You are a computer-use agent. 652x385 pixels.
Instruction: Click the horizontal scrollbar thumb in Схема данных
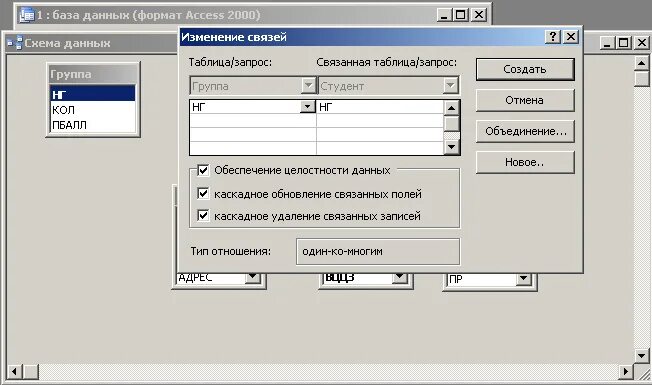(x=30, y=371)
